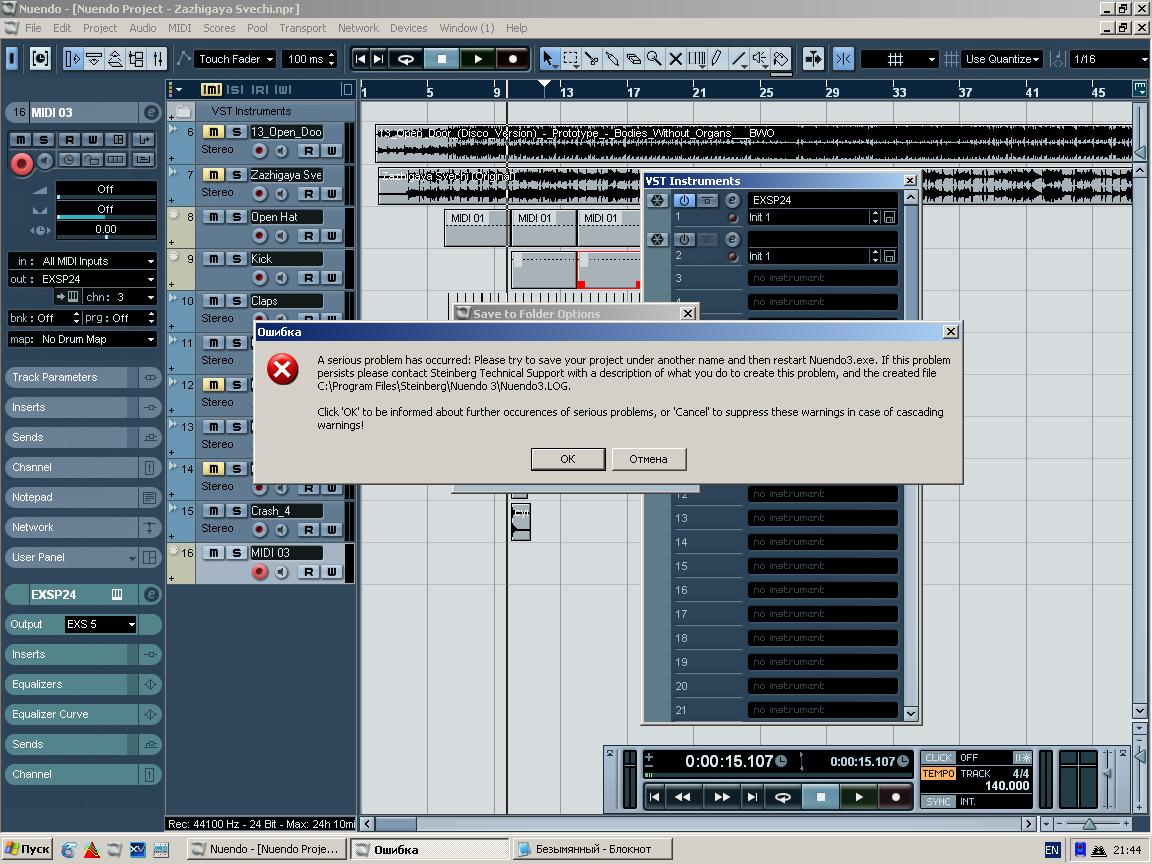
Task: Edit EXSP24 instrument in slot 1
Action: (x=732, y=200)
